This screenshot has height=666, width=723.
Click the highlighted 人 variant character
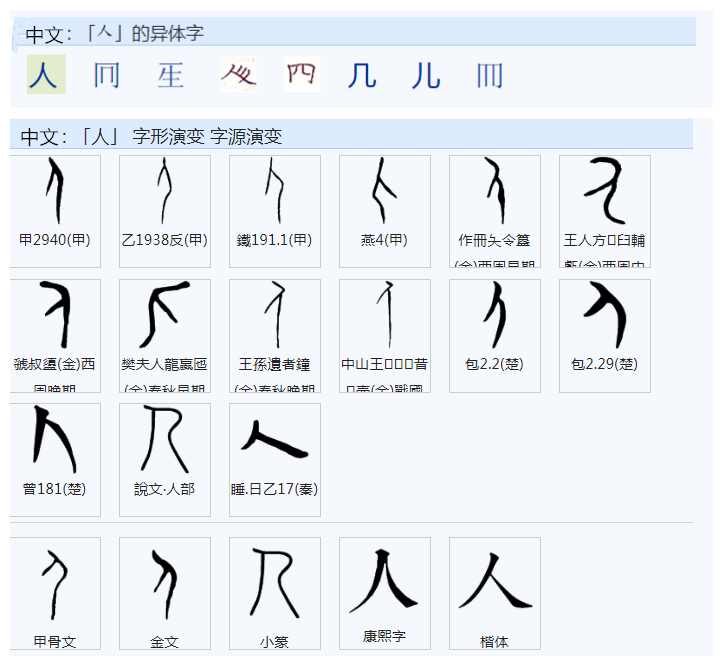(x=43, y=76)
